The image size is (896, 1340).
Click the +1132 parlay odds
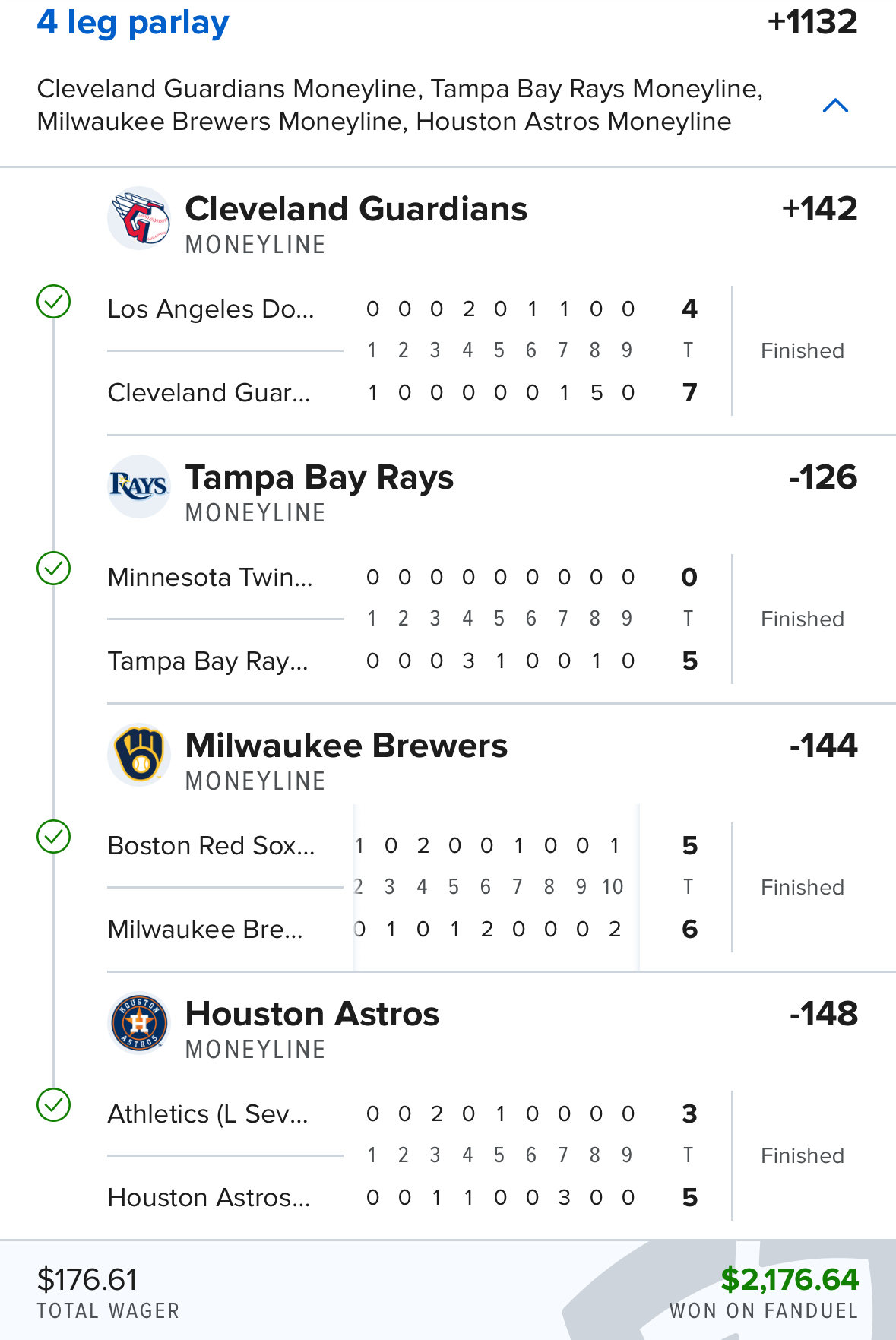(812, 21)
